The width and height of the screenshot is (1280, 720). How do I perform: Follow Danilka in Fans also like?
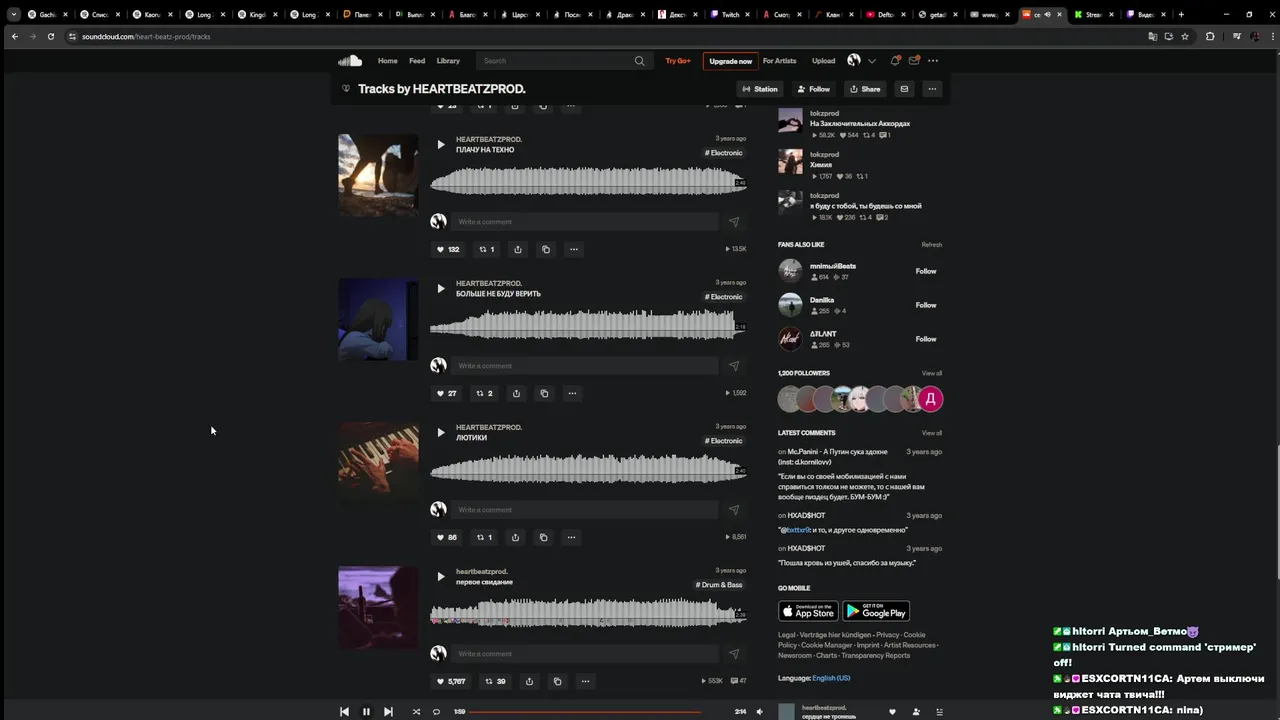[926, 305]
